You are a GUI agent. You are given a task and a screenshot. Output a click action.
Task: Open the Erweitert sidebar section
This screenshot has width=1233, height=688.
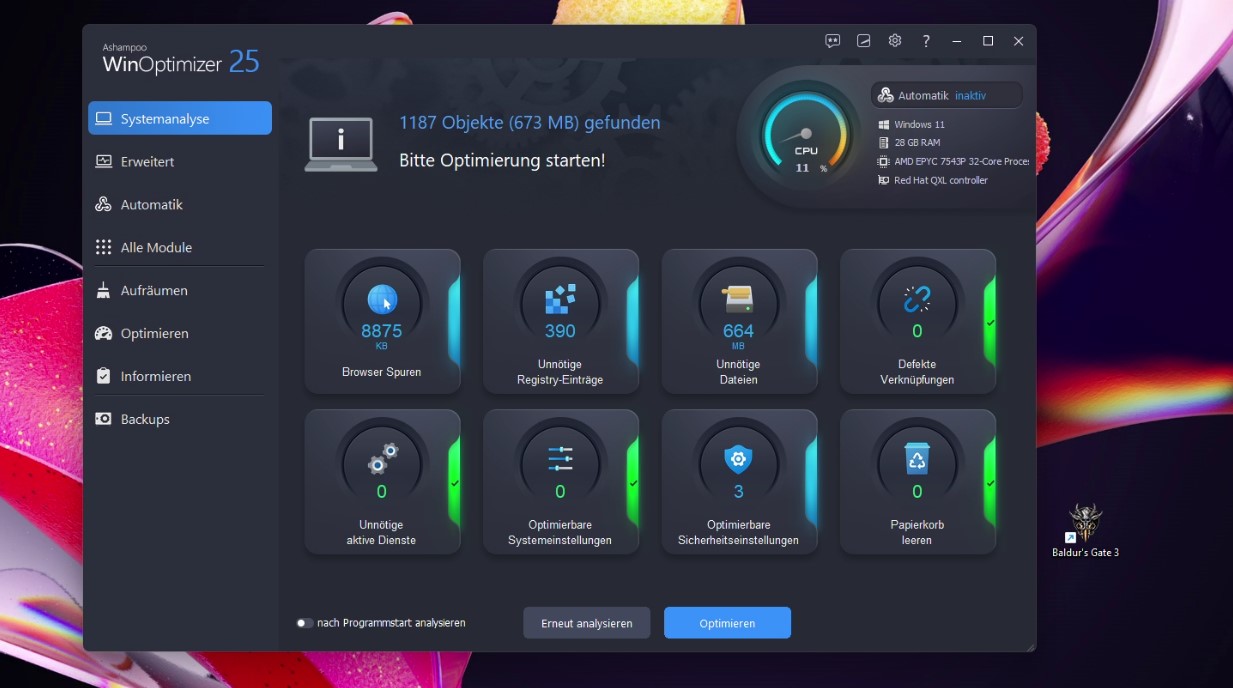click(147, 161)
